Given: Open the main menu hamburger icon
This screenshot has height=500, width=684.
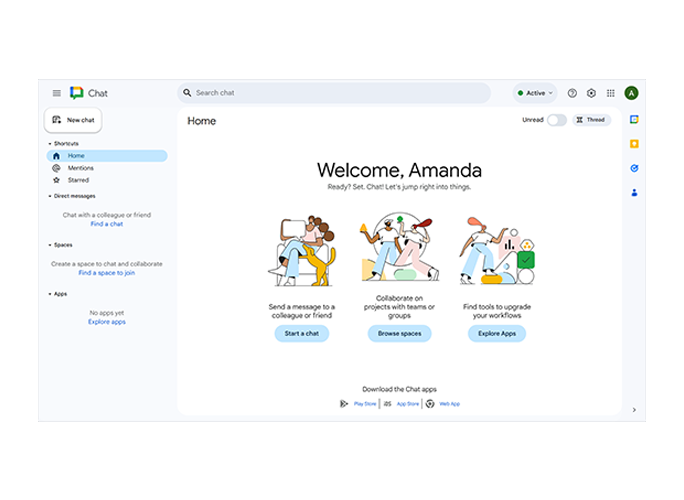Looking at the screenshot, I should pyautogui.click(x=56, y=93).
